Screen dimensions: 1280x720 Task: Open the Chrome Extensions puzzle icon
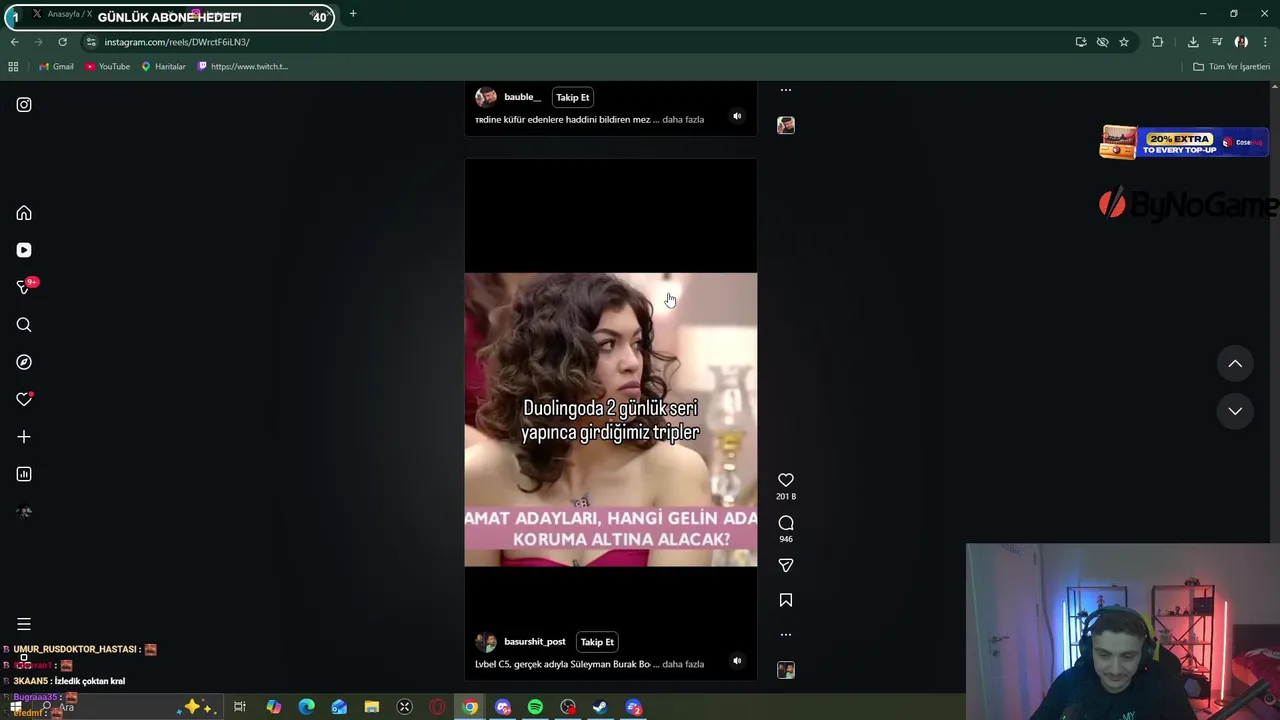pyautogui.click(x=1158, y=42)
